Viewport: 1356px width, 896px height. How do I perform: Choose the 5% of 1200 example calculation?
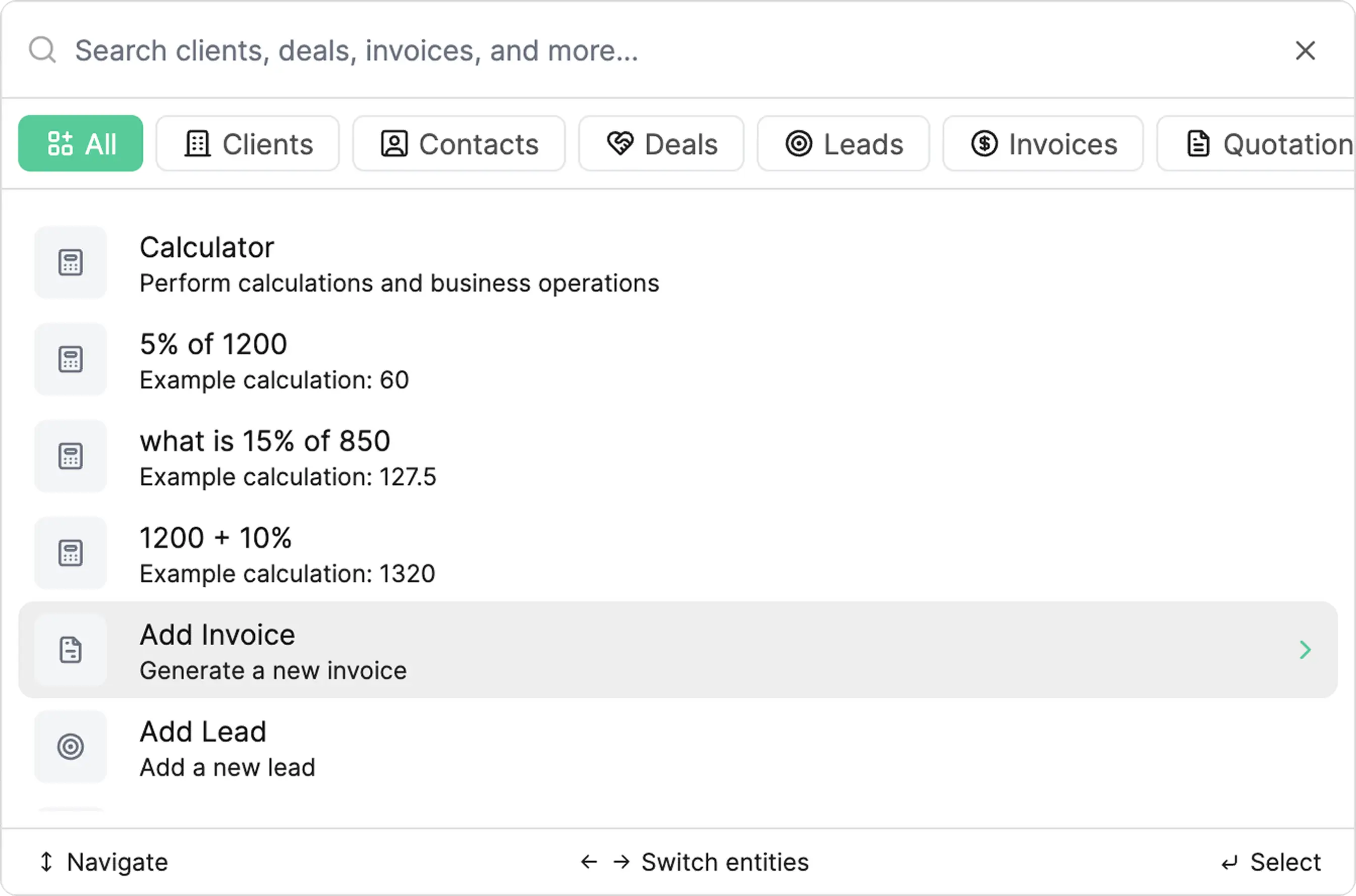click(213, 345)
